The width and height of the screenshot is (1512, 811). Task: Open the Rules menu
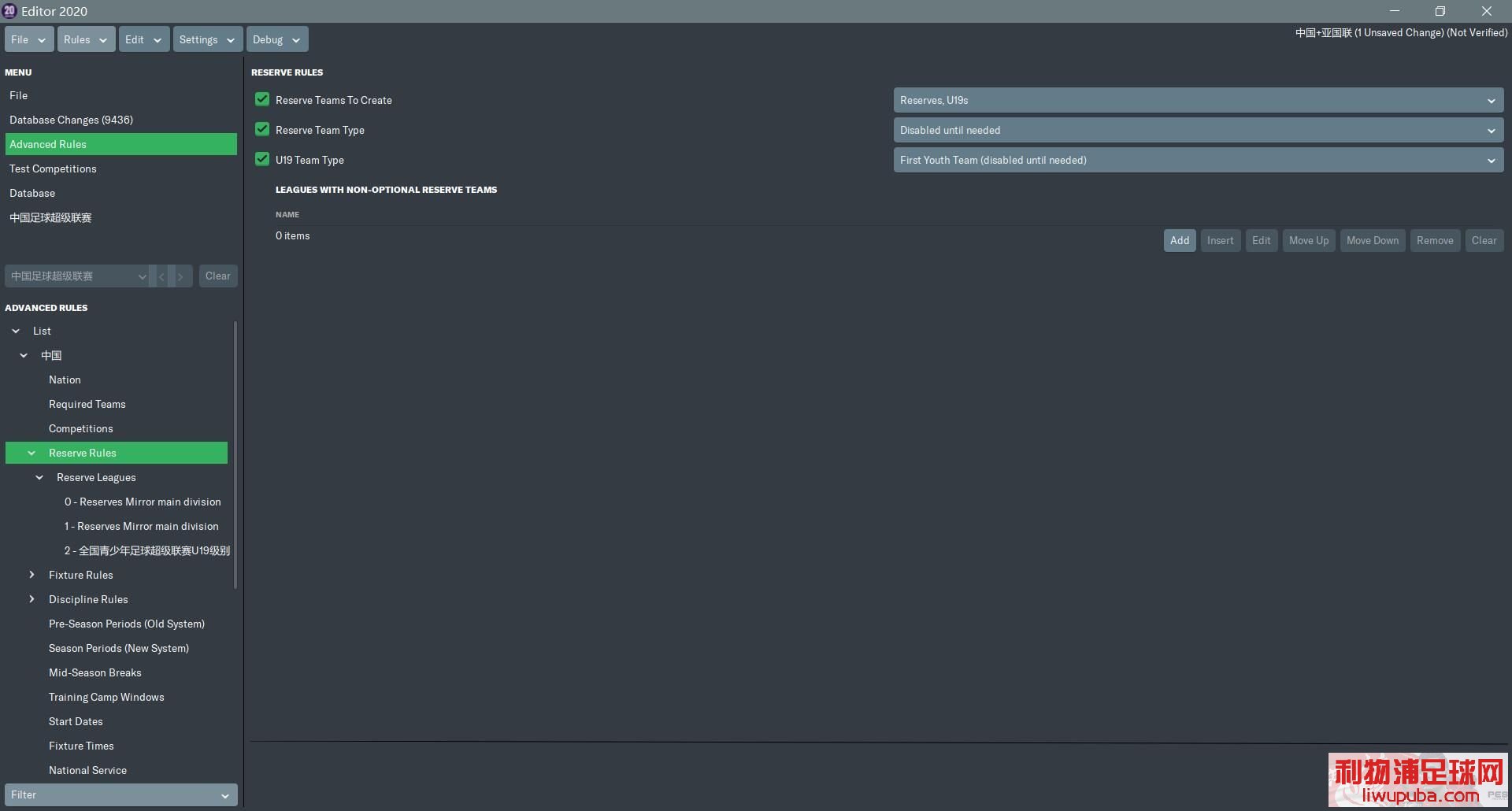point(86,39)
